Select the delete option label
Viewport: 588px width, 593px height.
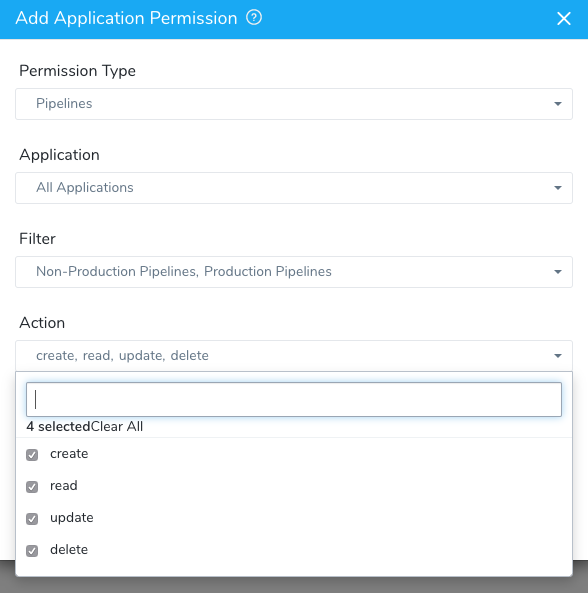coord(69,550)
